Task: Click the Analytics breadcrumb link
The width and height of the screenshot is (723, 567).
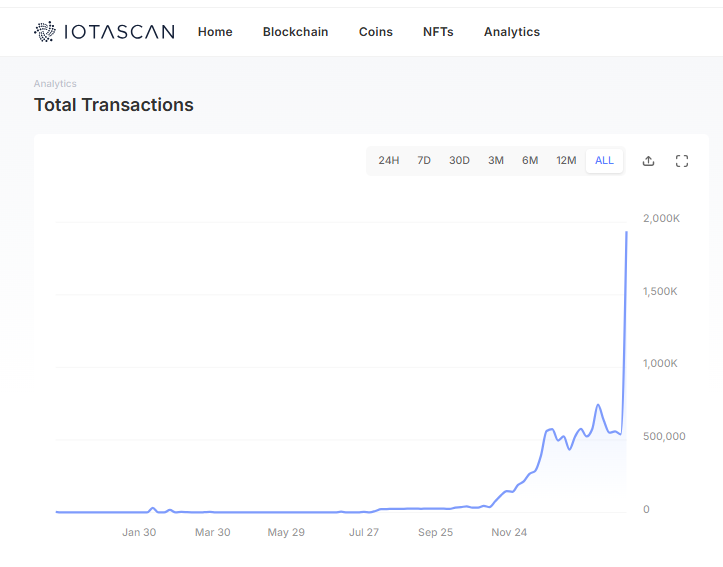Action: click(55, 83)
